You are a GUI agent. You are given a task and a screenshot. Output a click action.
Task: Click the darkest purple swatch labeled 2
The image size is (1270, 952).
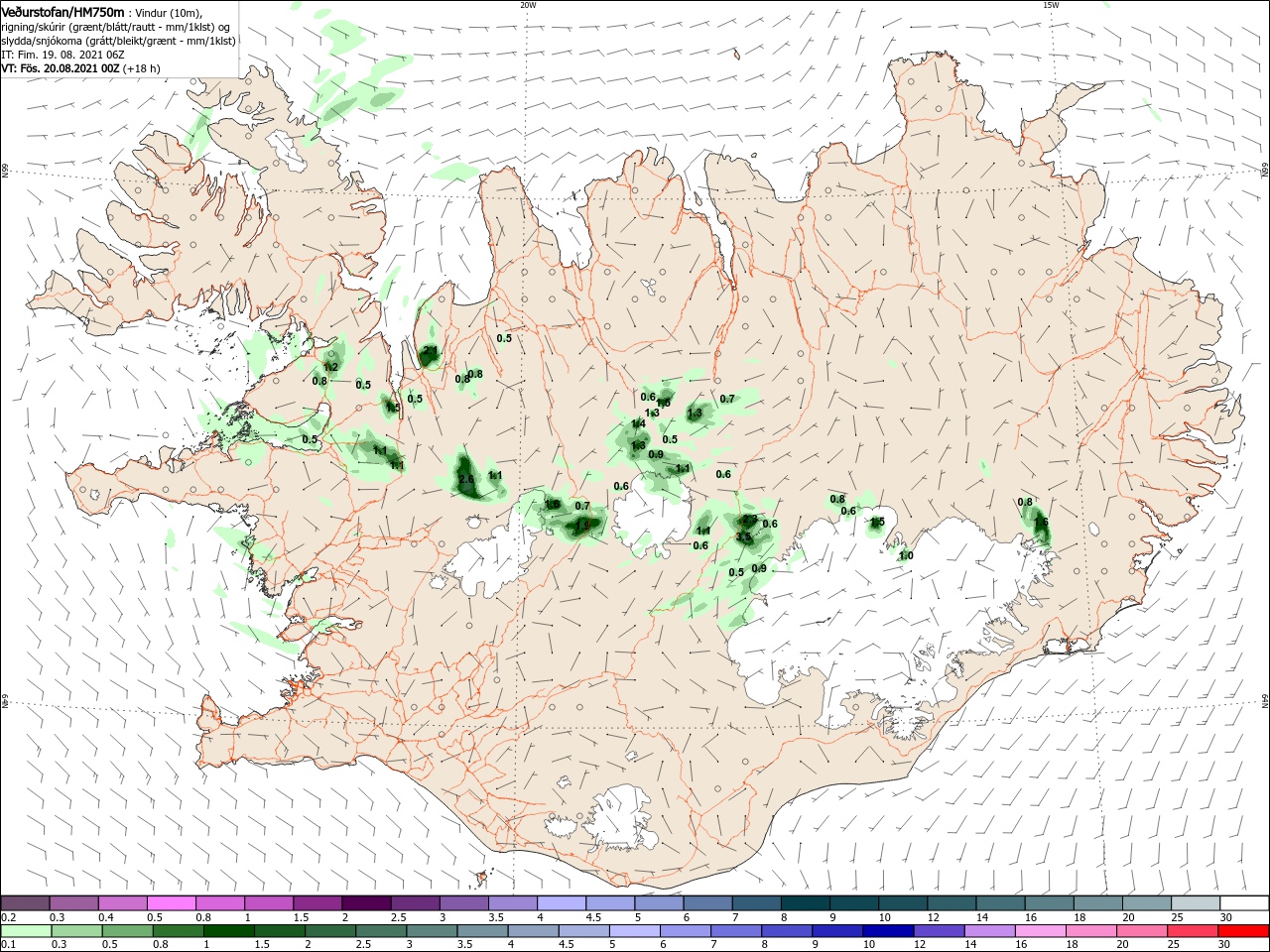pyautogui.click(x=366, y=903)
